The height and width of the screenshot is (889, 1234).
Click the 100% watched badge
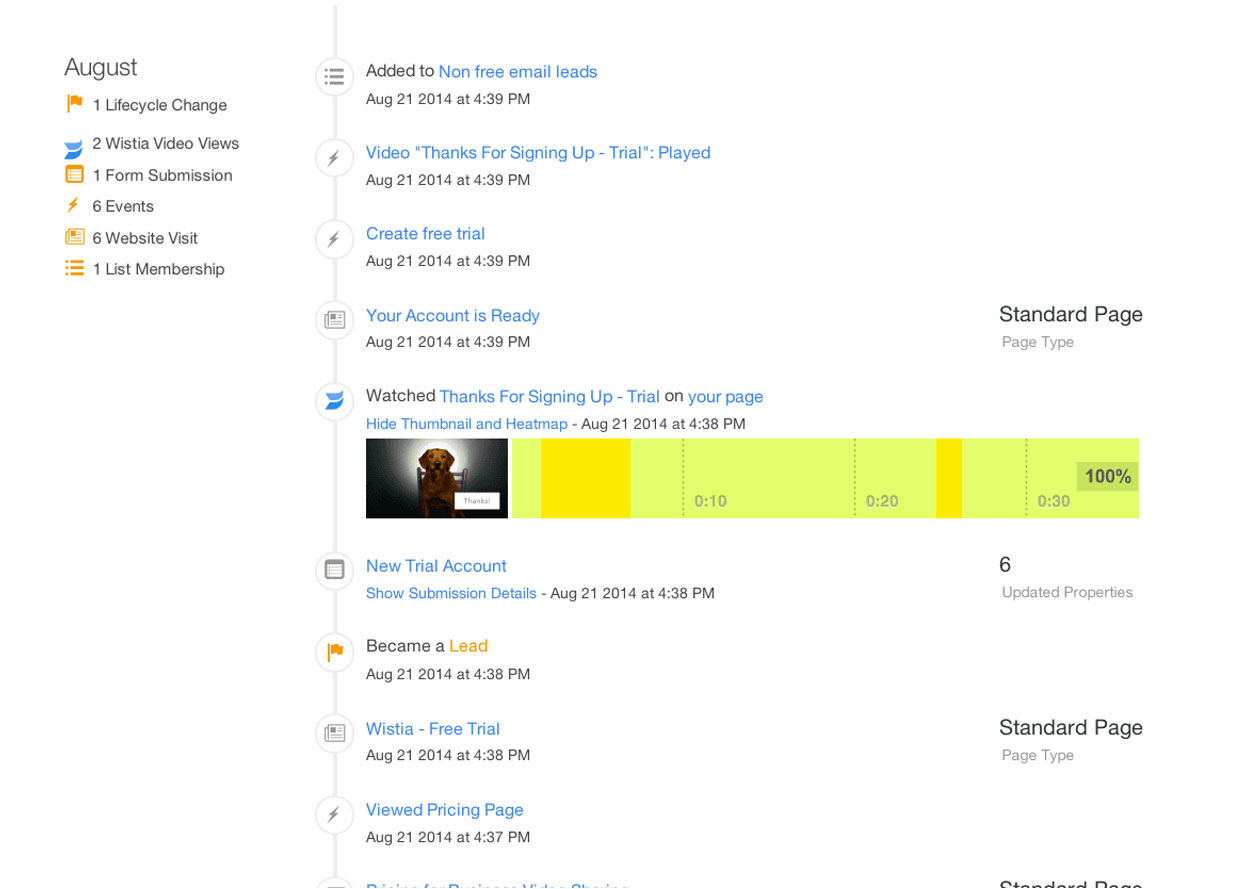[x=1107, y=476]
